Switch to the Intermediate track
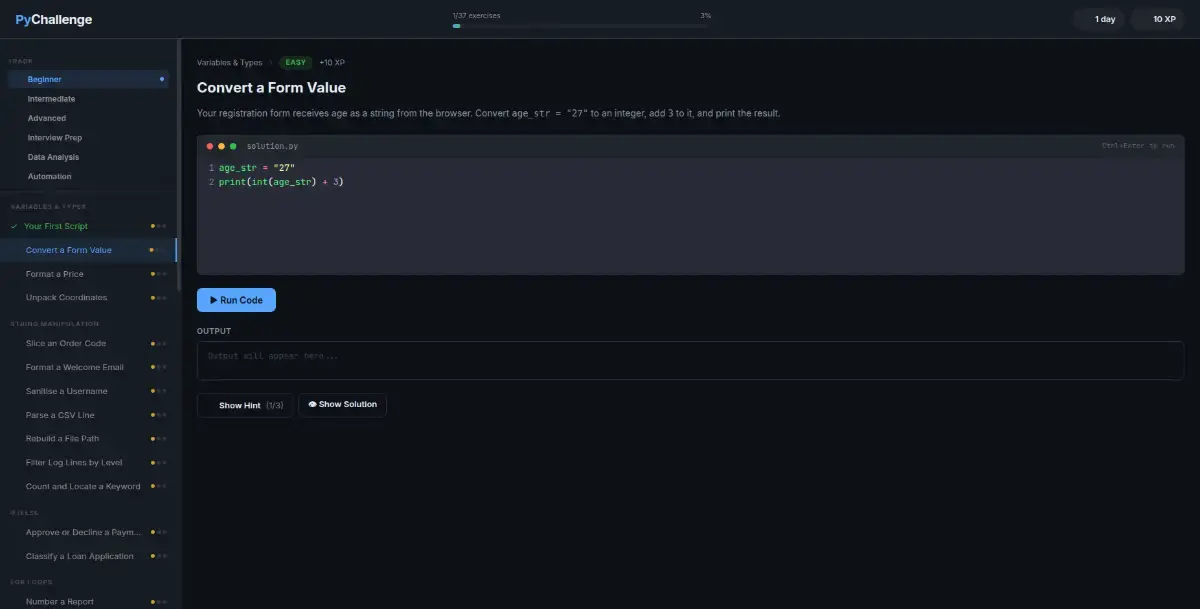The height and width of the screenshot is (609, 1200). click(88, 99)
